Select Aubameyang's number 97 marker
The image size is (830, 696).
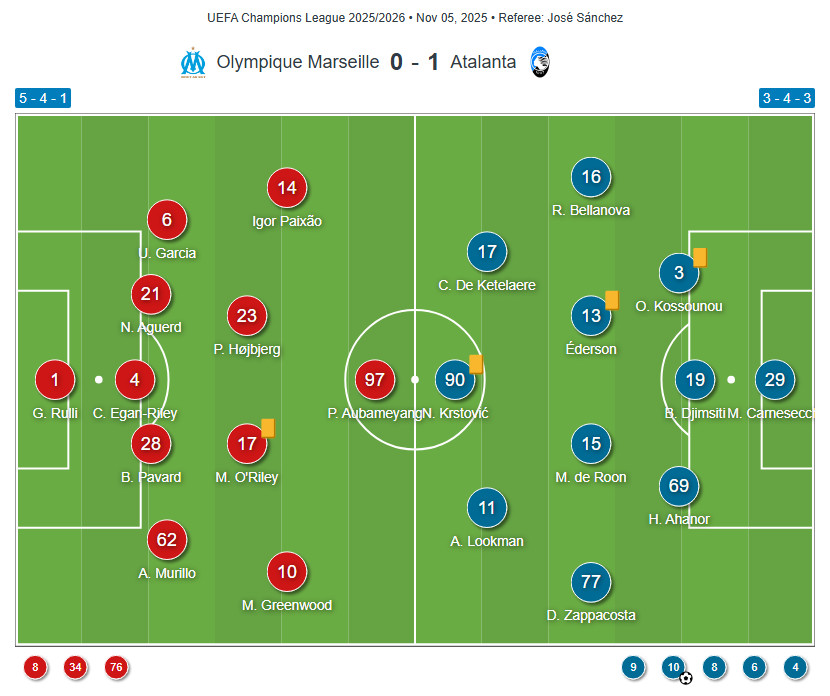(375, 380)
